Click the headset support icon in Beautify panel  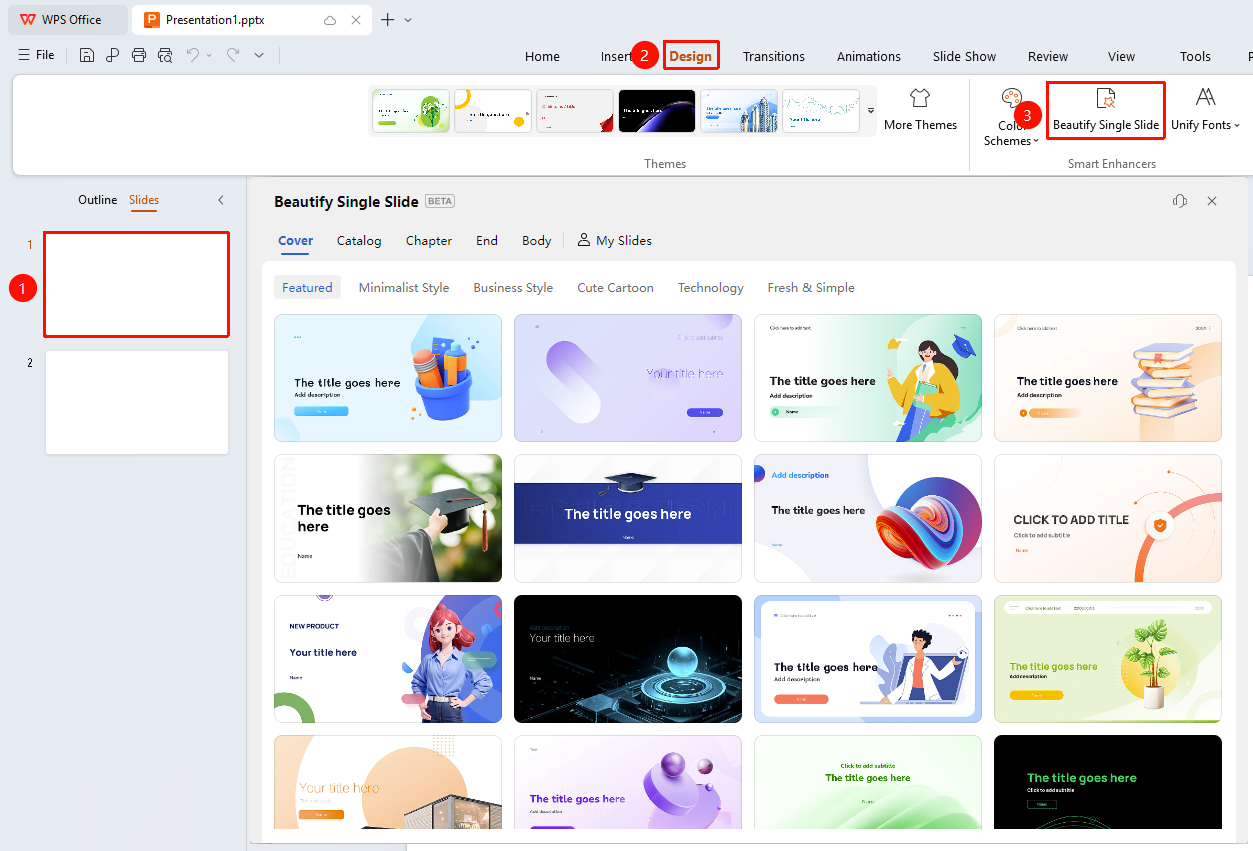(x=1180, y=201)
